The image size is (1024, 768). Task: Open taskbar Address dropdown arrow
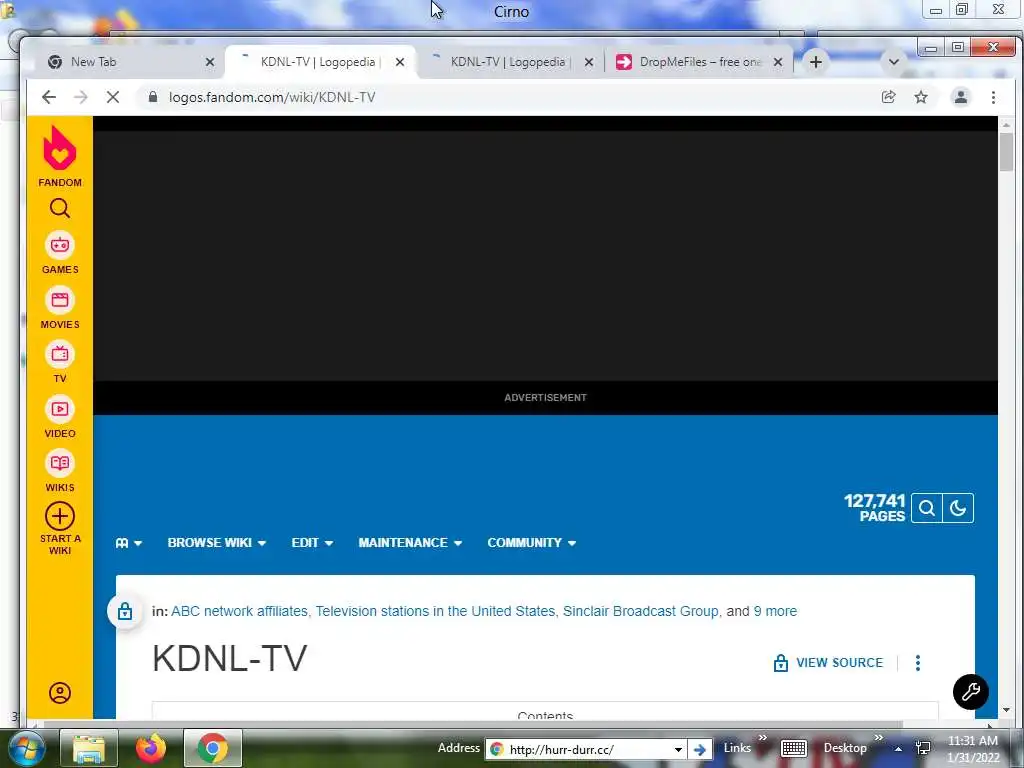click(679, 749)
